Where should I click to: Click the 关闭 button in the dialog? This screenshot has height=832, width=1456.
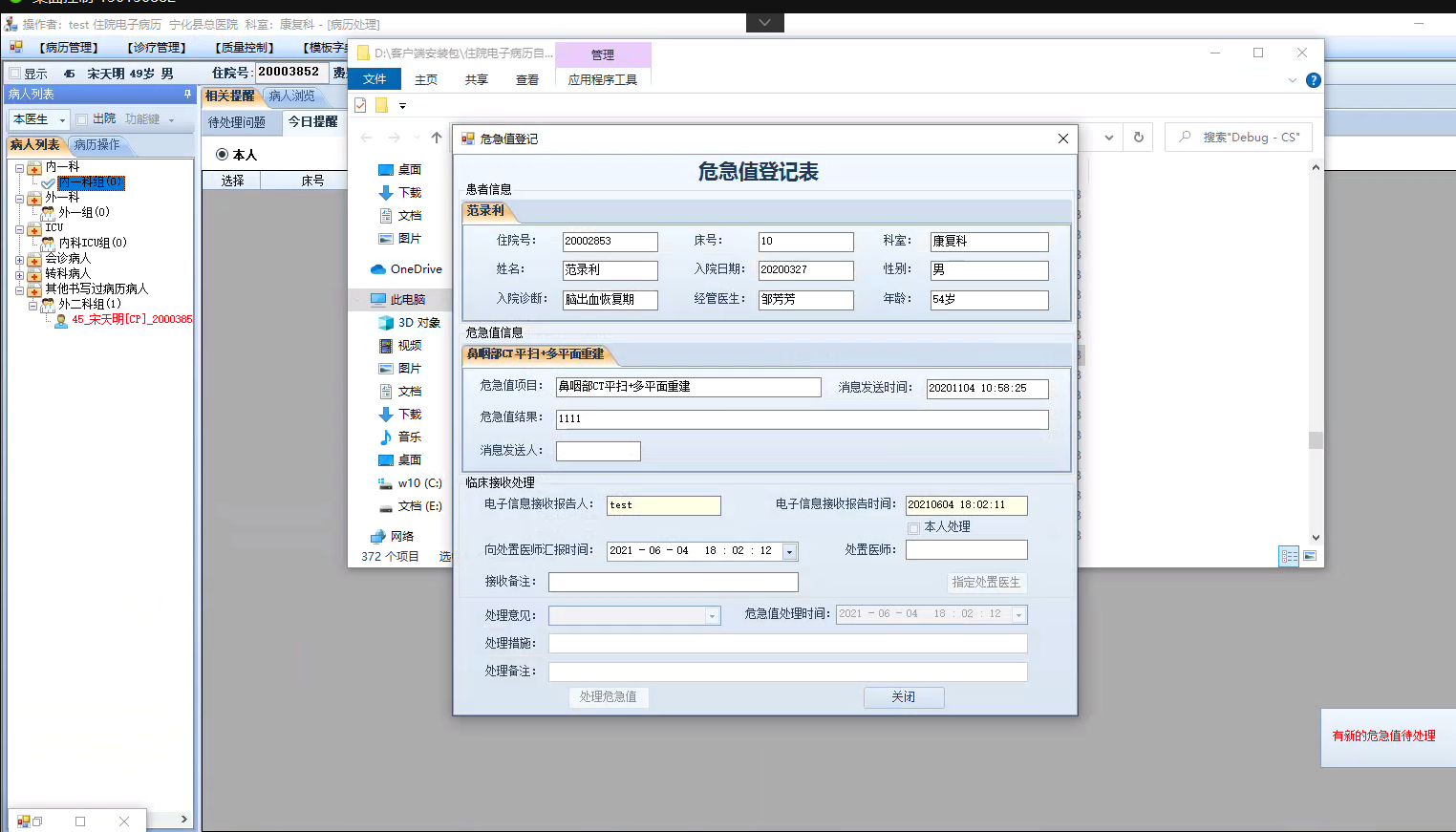tap(903, 697)
